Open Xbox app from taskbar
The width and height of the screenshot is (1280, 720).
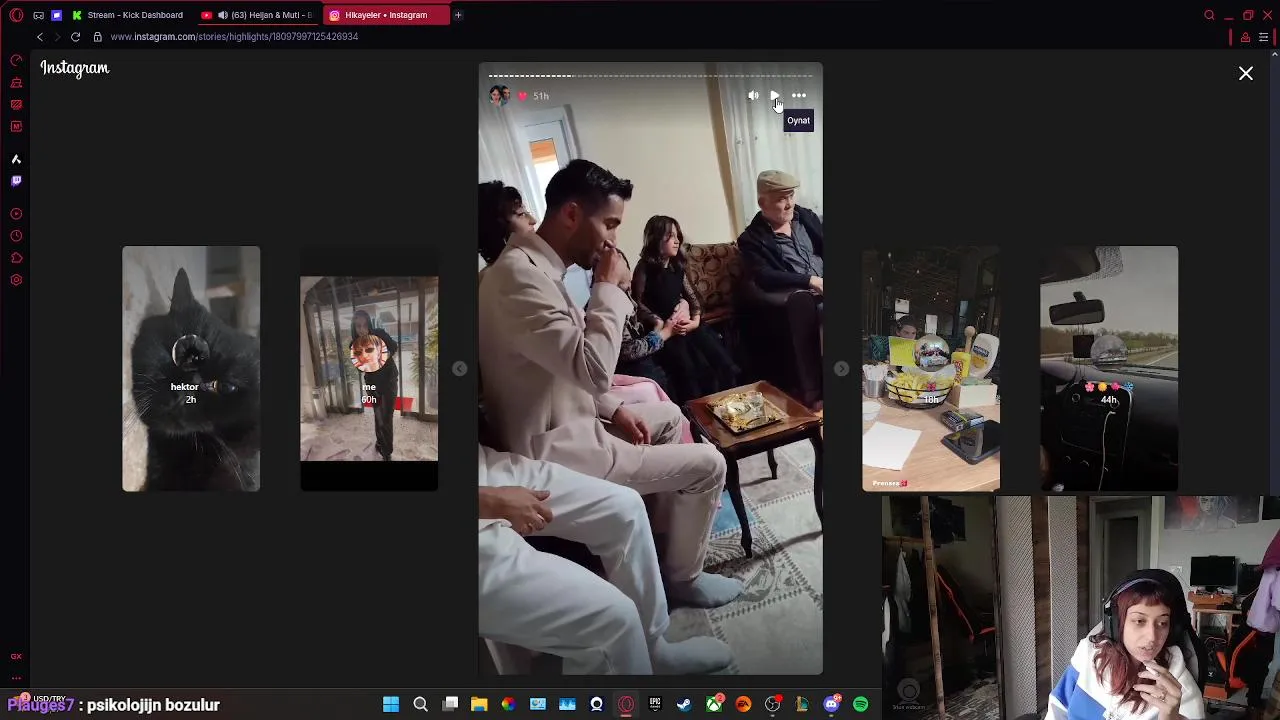(714, 704)
